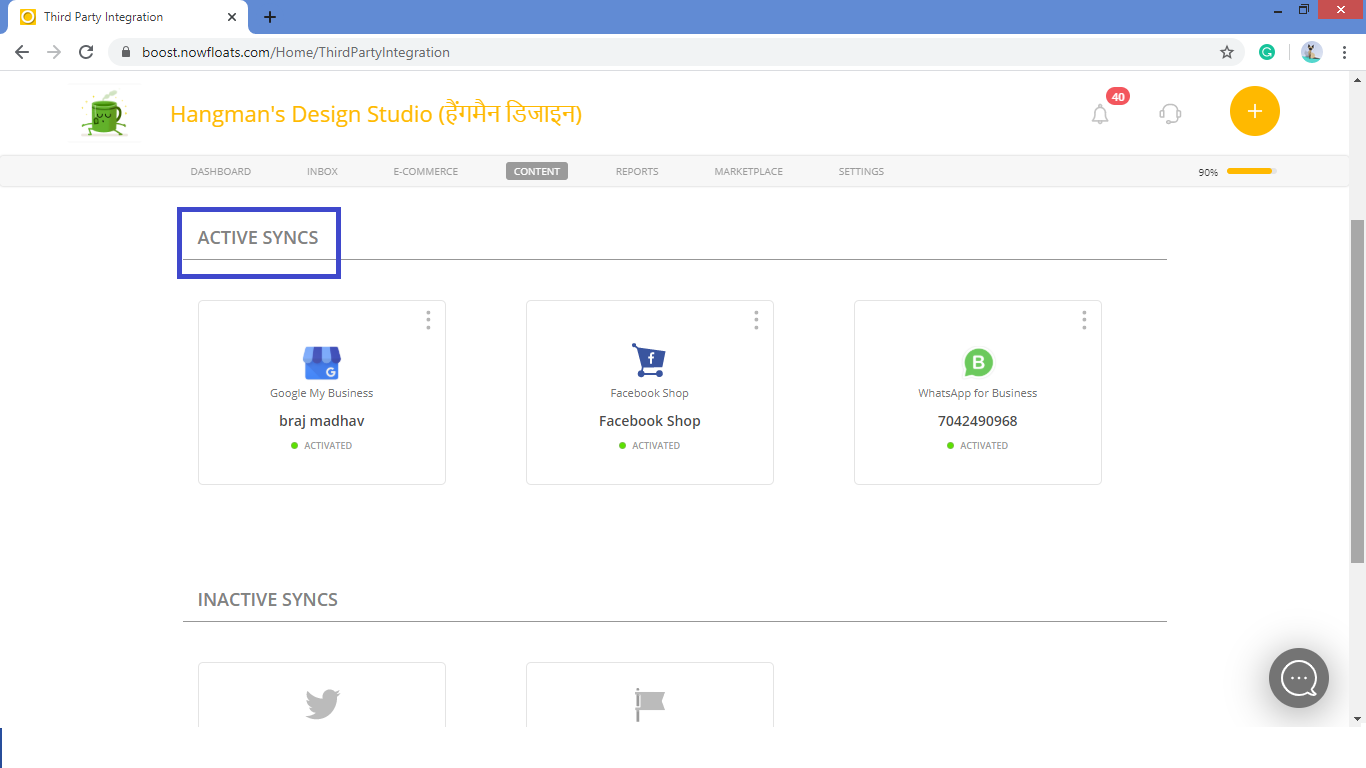This screenshot has height=768, width=1366.
Task: Open Chrome's three-dot menu
Action: pos(1344,52)
